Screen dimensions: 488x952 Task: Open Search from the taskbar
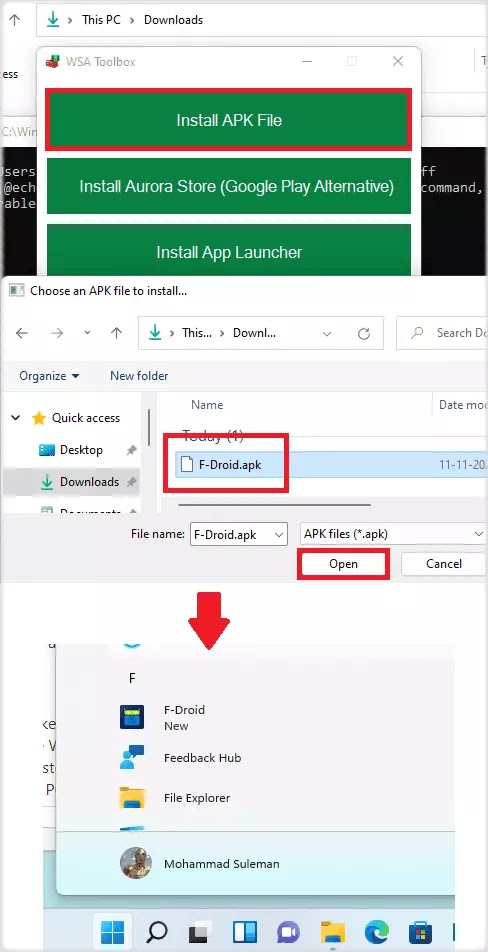(x=157, y=931)
